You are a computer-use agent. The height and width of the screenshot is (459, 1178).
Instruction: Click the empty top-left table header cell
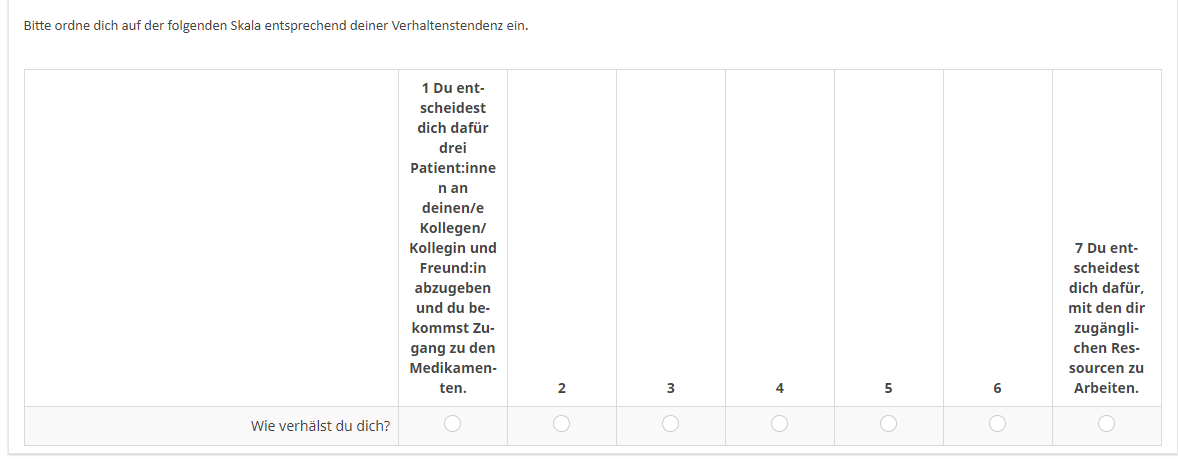point(211,238)
